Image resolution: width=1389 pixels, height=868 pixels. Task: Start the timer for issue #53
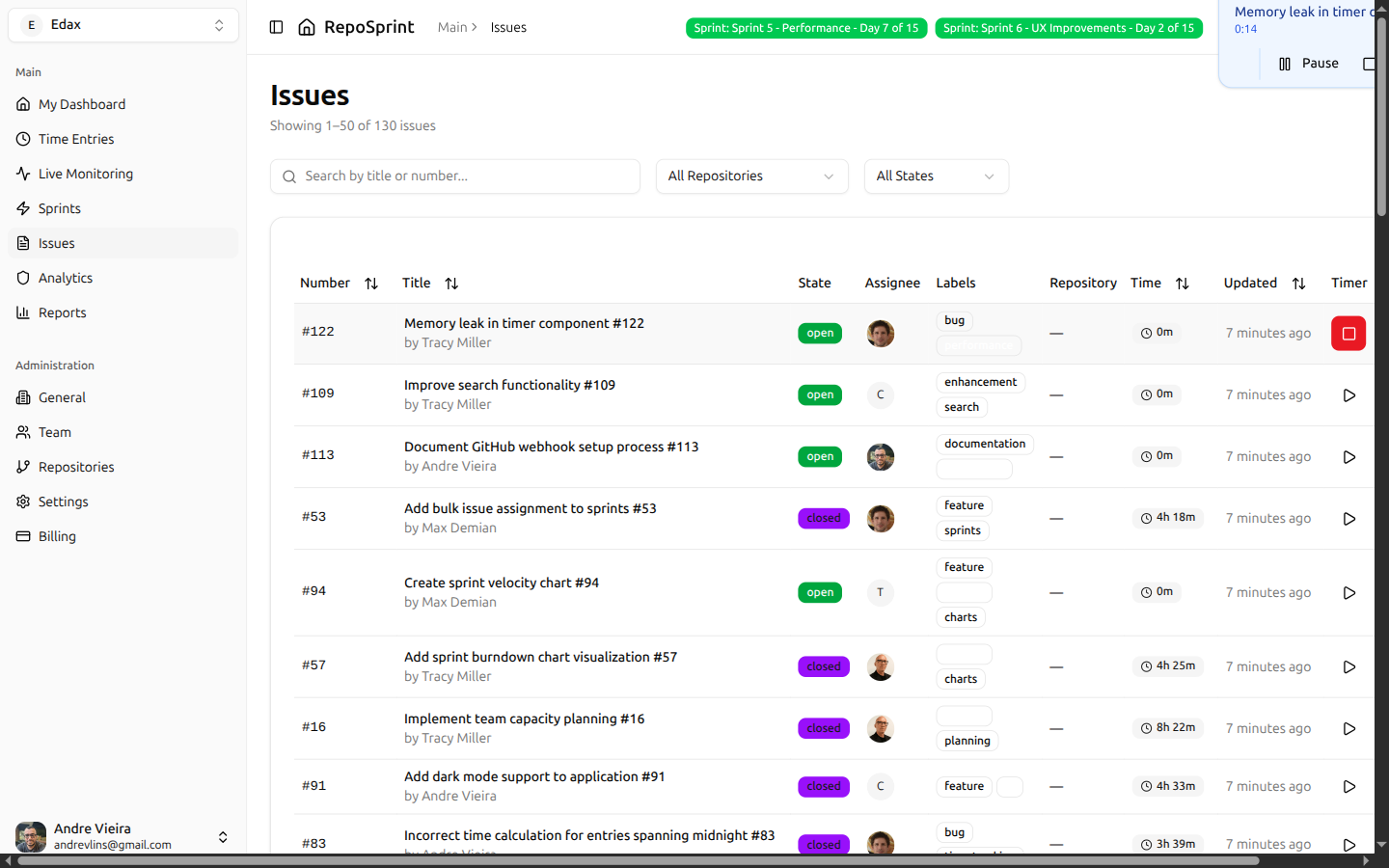1348,518
